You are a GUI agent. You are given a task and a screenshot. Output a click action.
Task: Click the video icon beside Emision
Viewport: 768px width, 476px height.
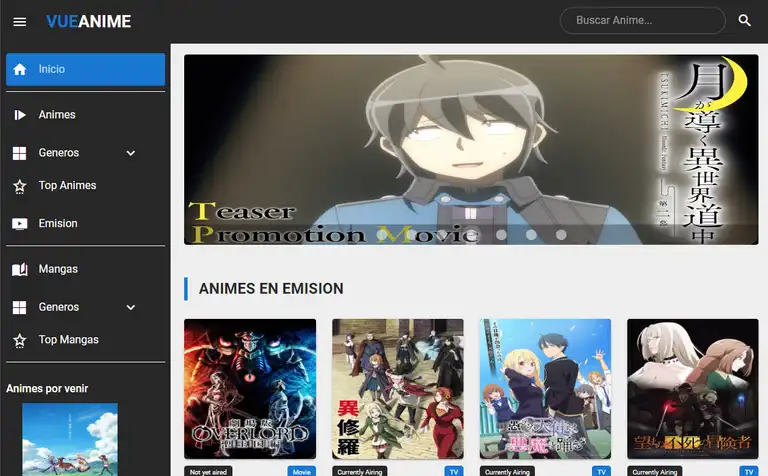pyautogui.click(x=20, y=224)
